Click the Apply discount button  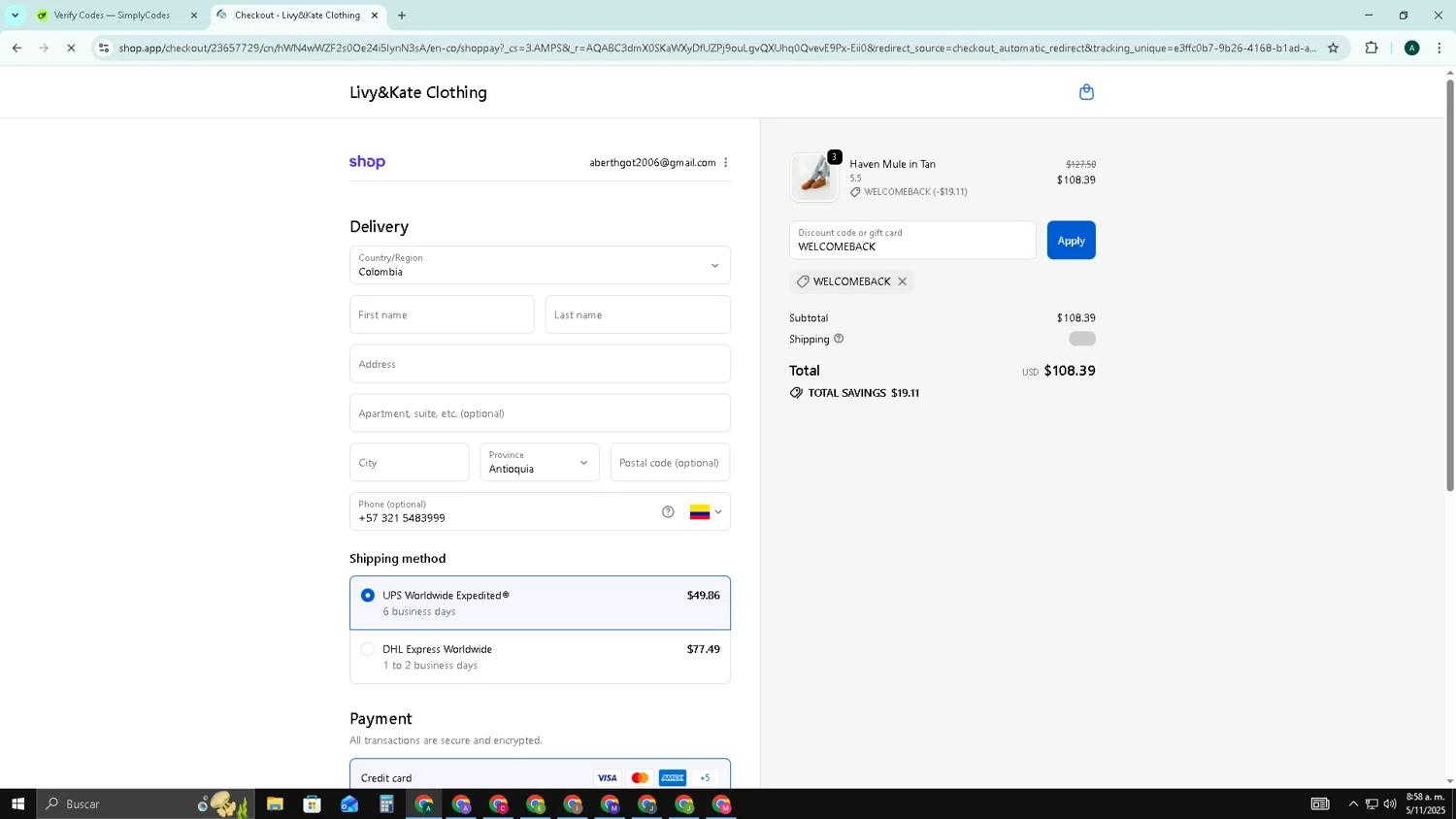tap(1071, 241)
